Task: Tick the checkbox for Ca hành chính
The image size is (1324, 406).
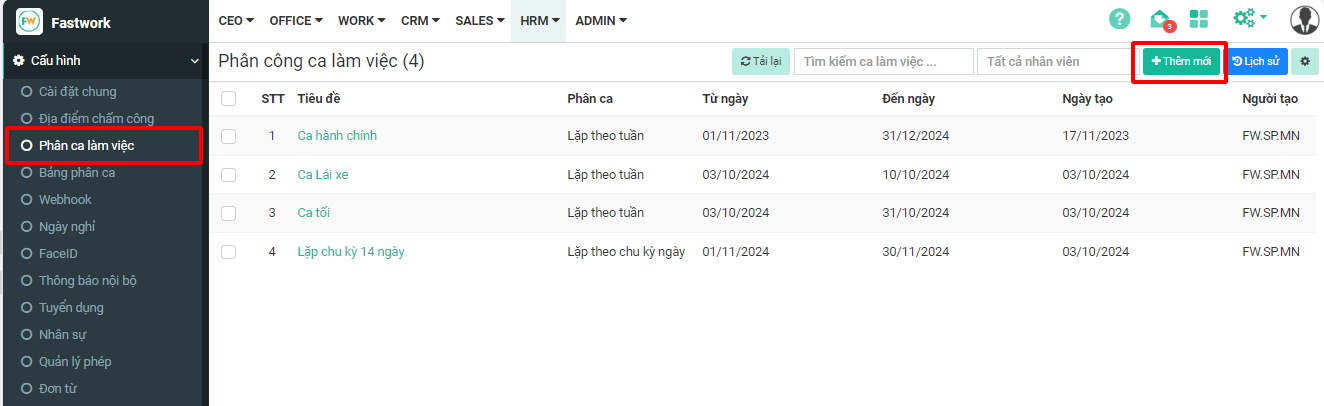Action: click(x=229, y=136)
